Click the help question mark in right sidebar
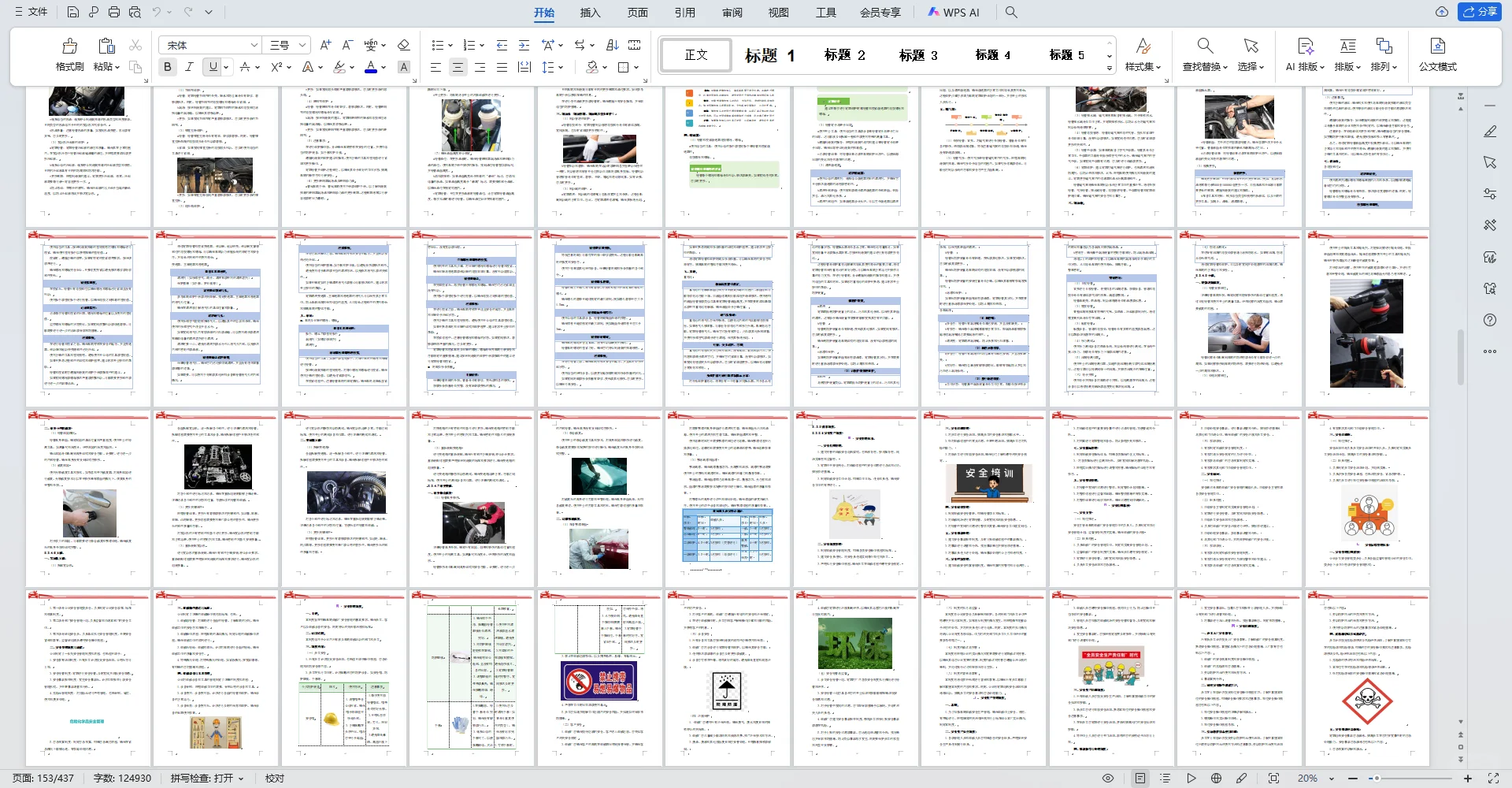The height and width of the screenshot is (788, 1512). (1489, 320)
